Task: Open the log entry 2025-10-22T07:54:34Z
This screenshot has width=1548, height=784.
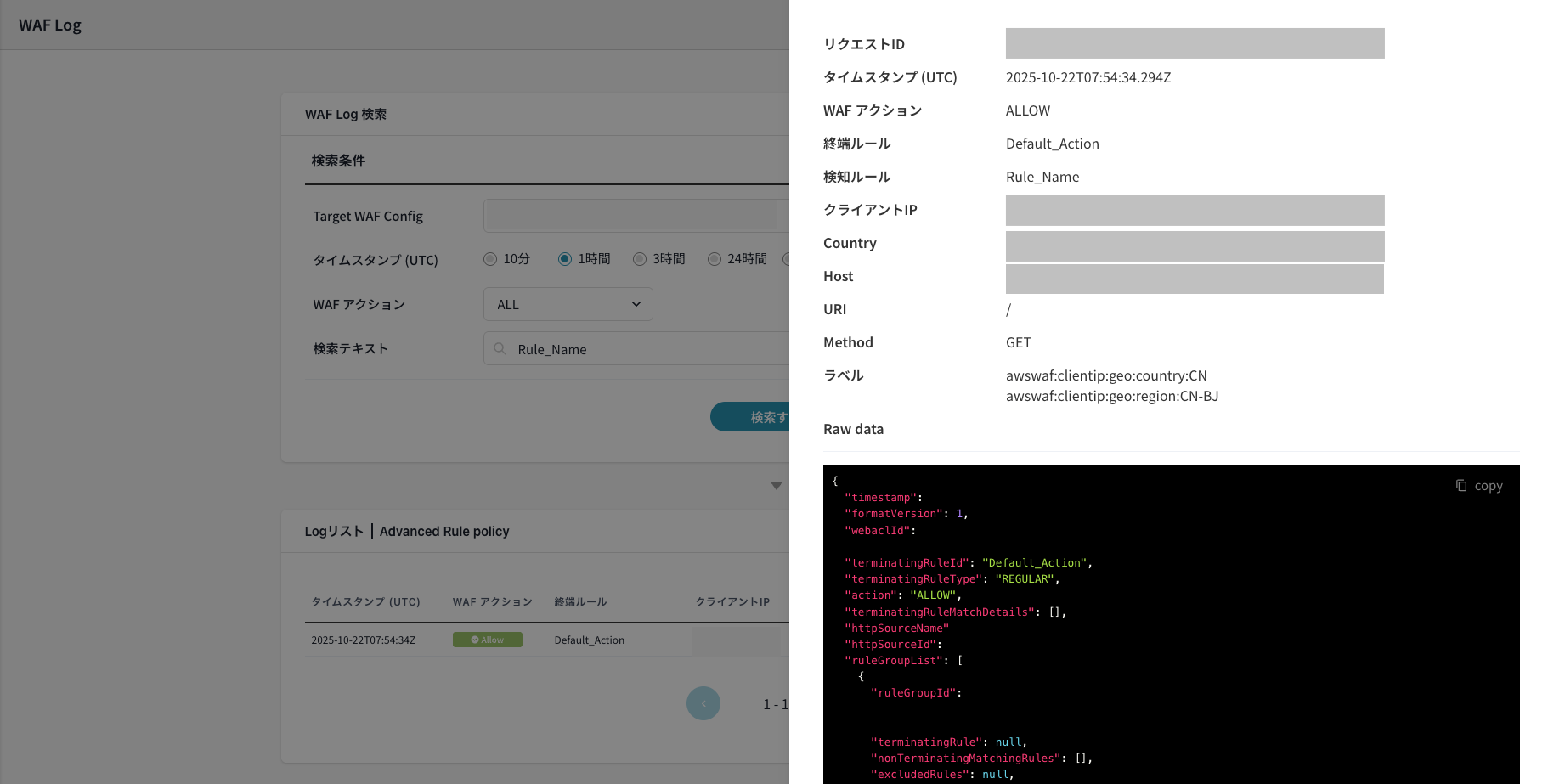Action: point(363,640)
